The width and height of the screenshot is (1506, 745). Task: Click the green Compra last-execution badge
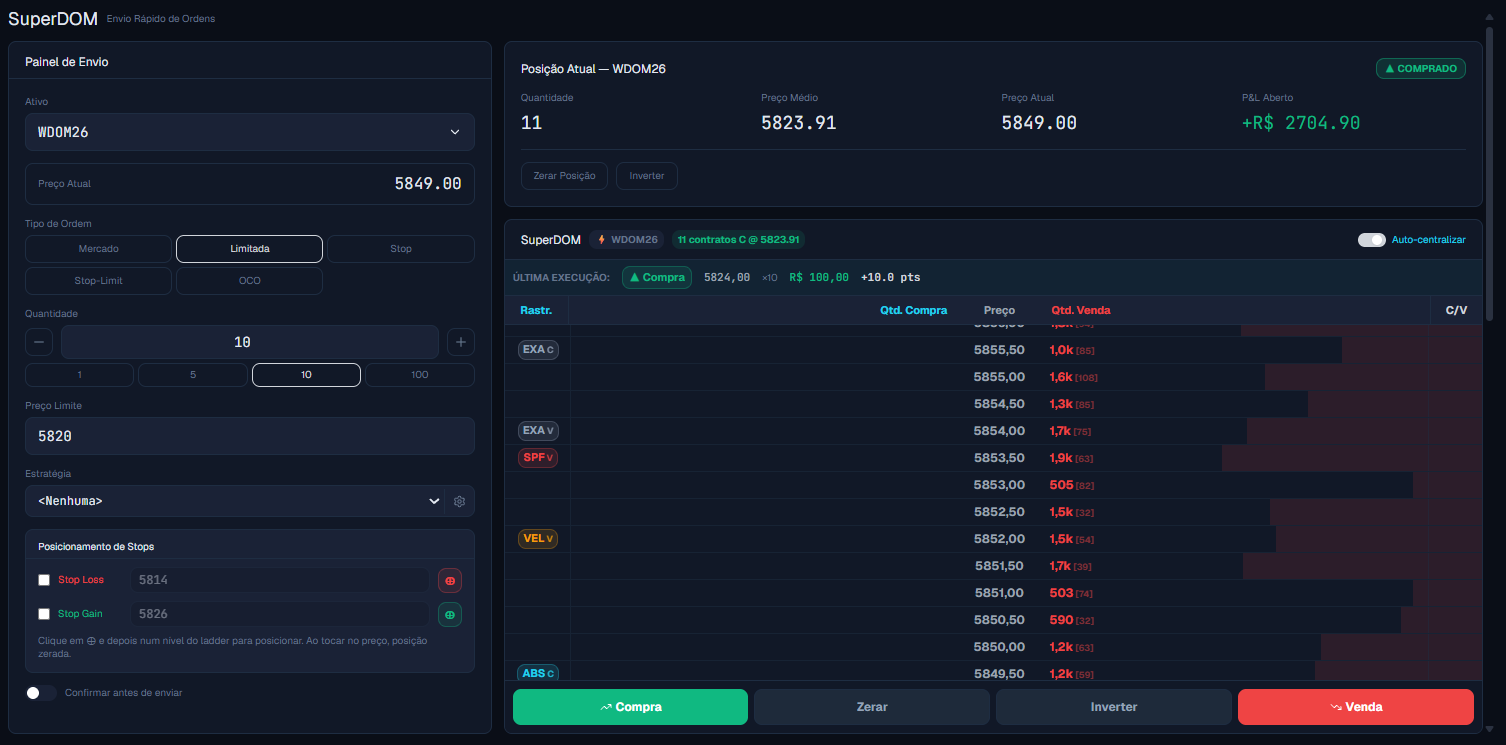click(657, 277)
